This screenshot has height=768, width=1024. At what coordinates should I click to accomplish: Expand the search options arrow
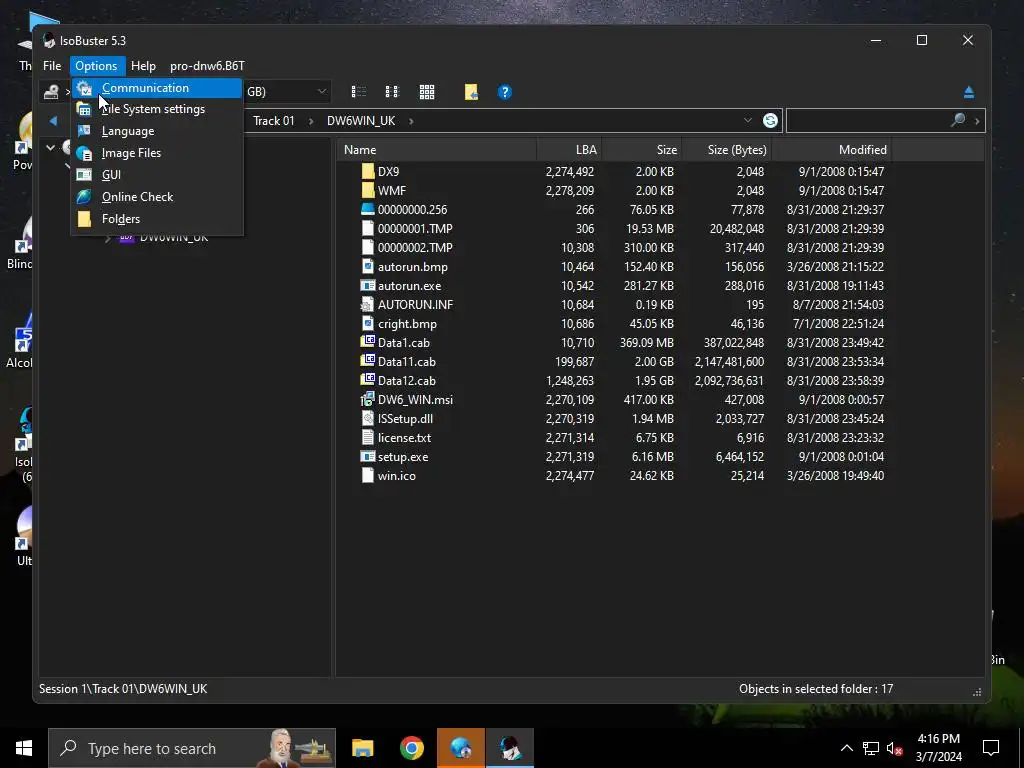coord(977,121)
